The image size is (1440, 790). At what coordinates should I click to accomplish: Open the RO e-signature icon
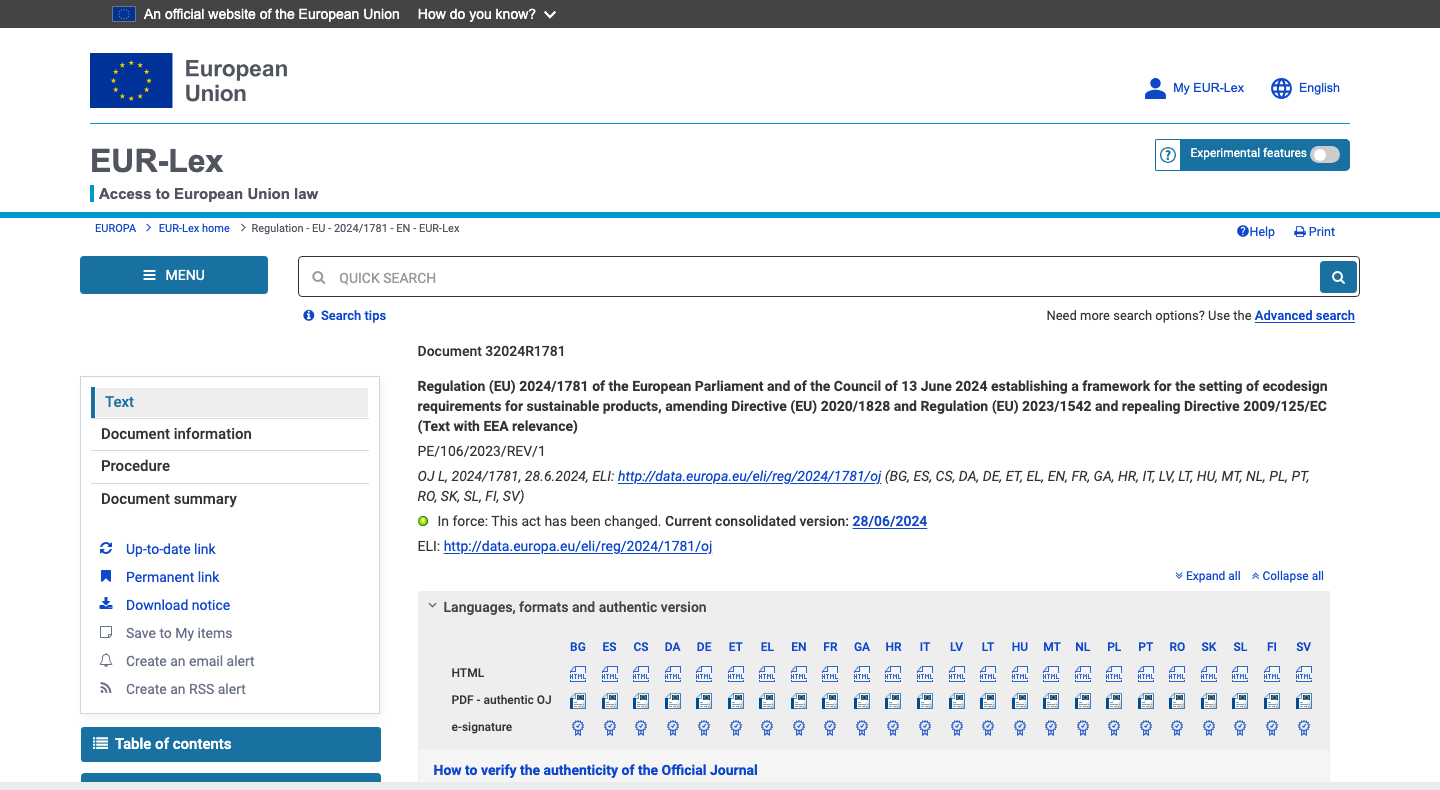coord(1178,728)
